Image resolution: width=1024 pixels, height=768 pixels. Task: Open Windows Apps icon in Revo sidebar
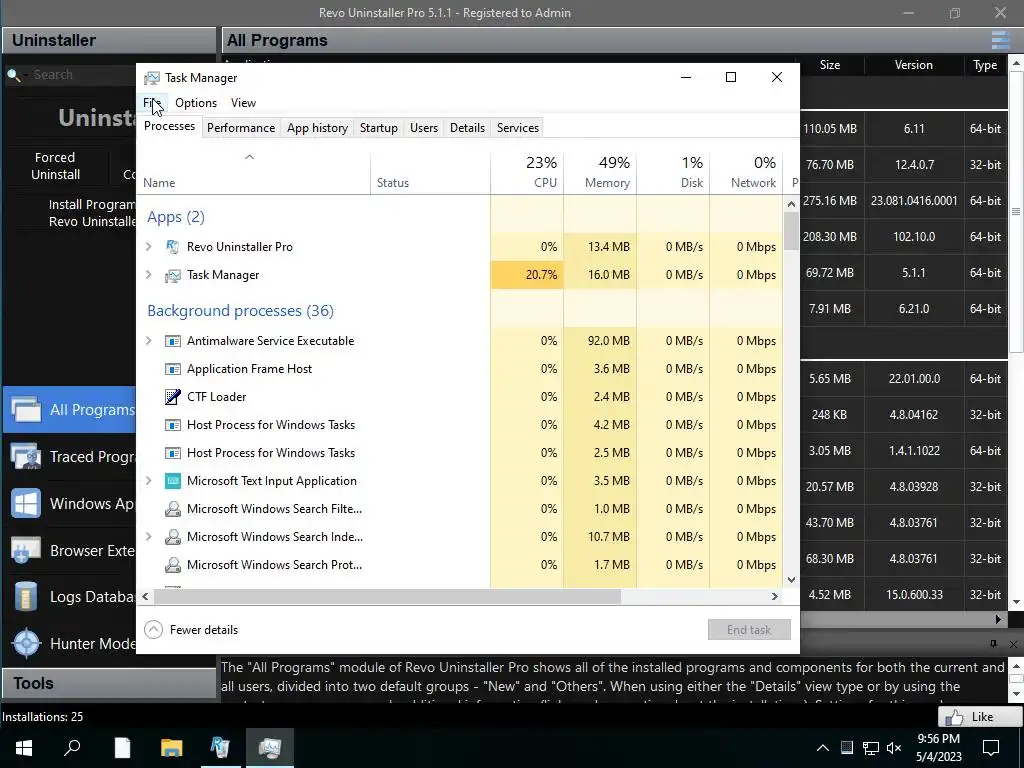coord(26,504)
